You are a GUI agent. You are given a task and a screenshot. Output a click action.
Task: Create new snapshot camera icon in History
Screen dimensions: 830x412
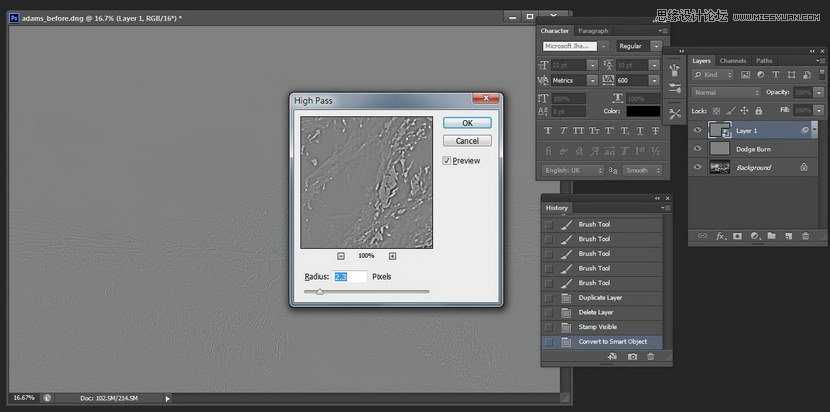[632, 356]
